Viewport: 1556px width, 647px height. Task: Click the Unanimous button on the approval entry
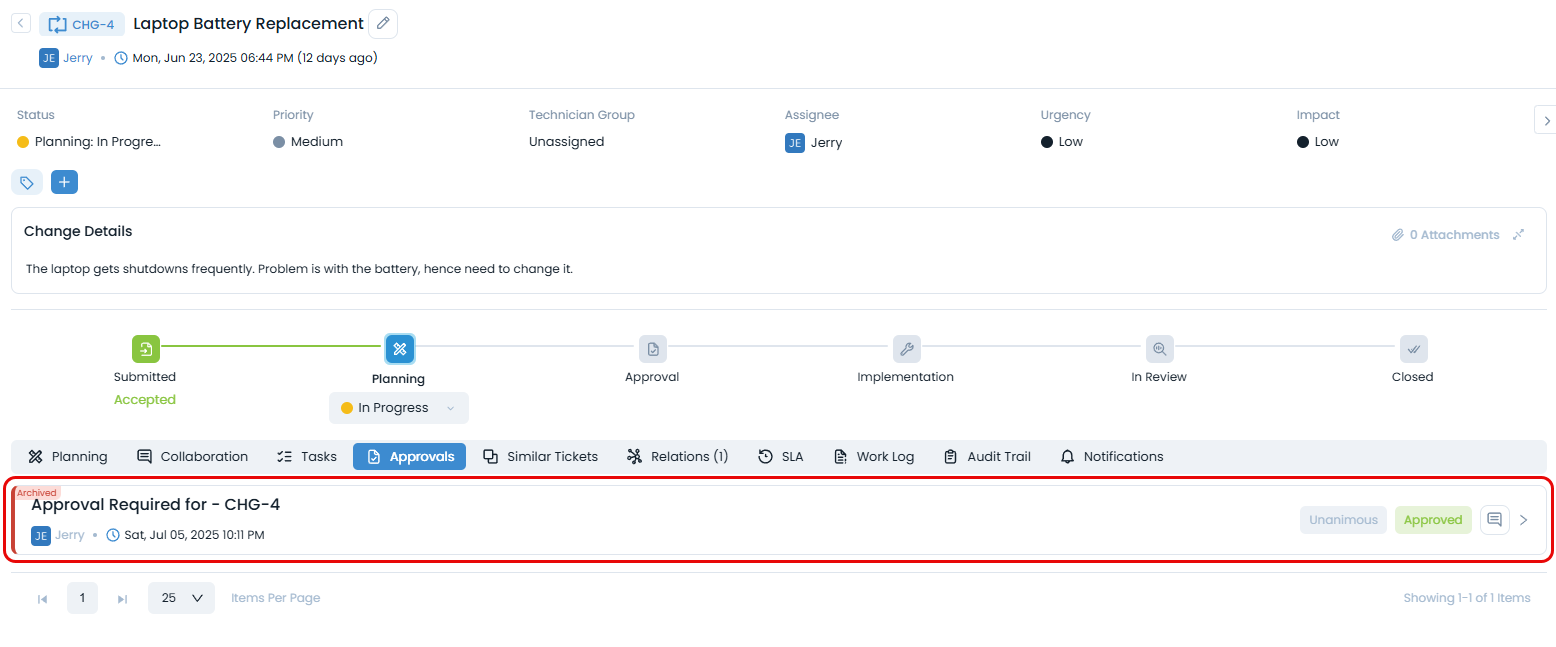pyautogui.click(x=1342, y=519)
